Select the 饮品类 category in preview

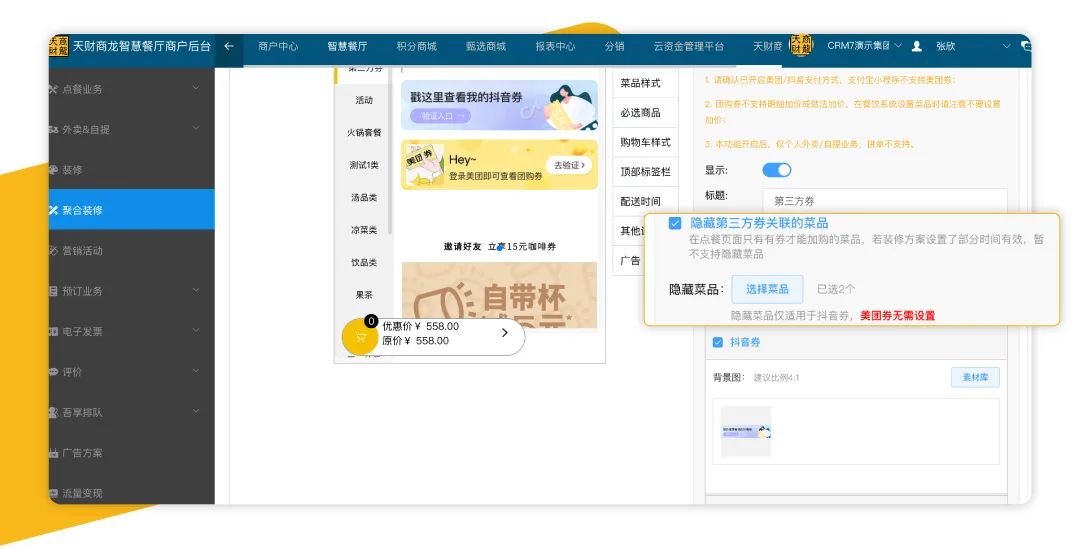pos(364,262)
